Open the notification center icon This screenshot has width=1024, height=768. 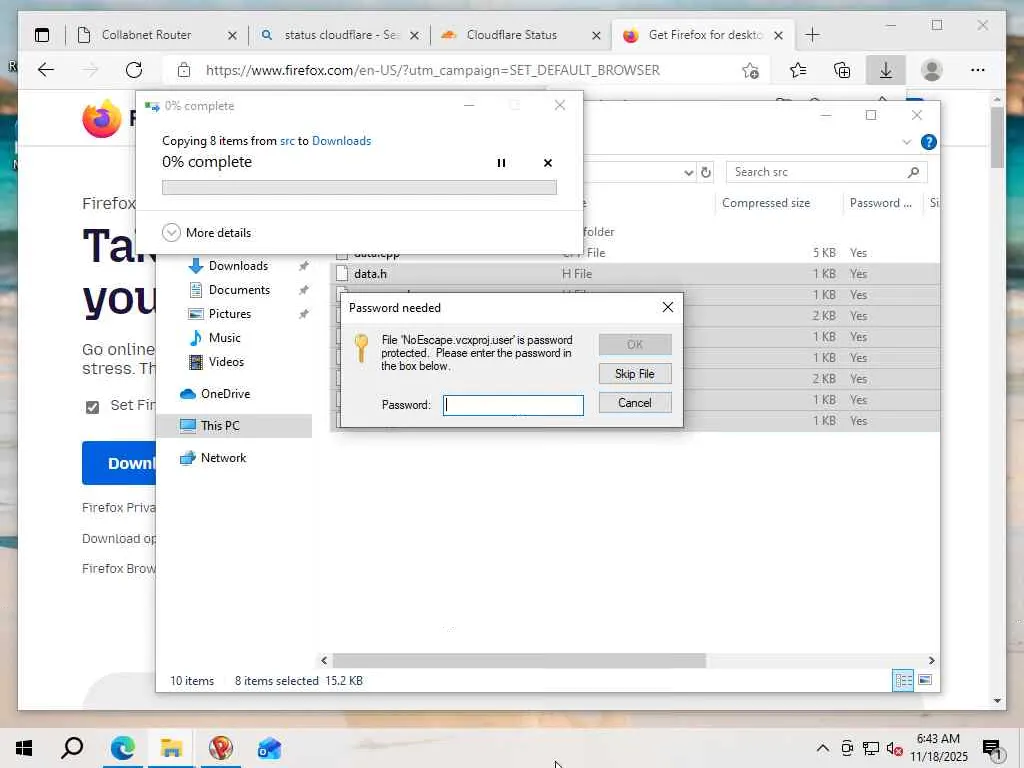point(992,749)
